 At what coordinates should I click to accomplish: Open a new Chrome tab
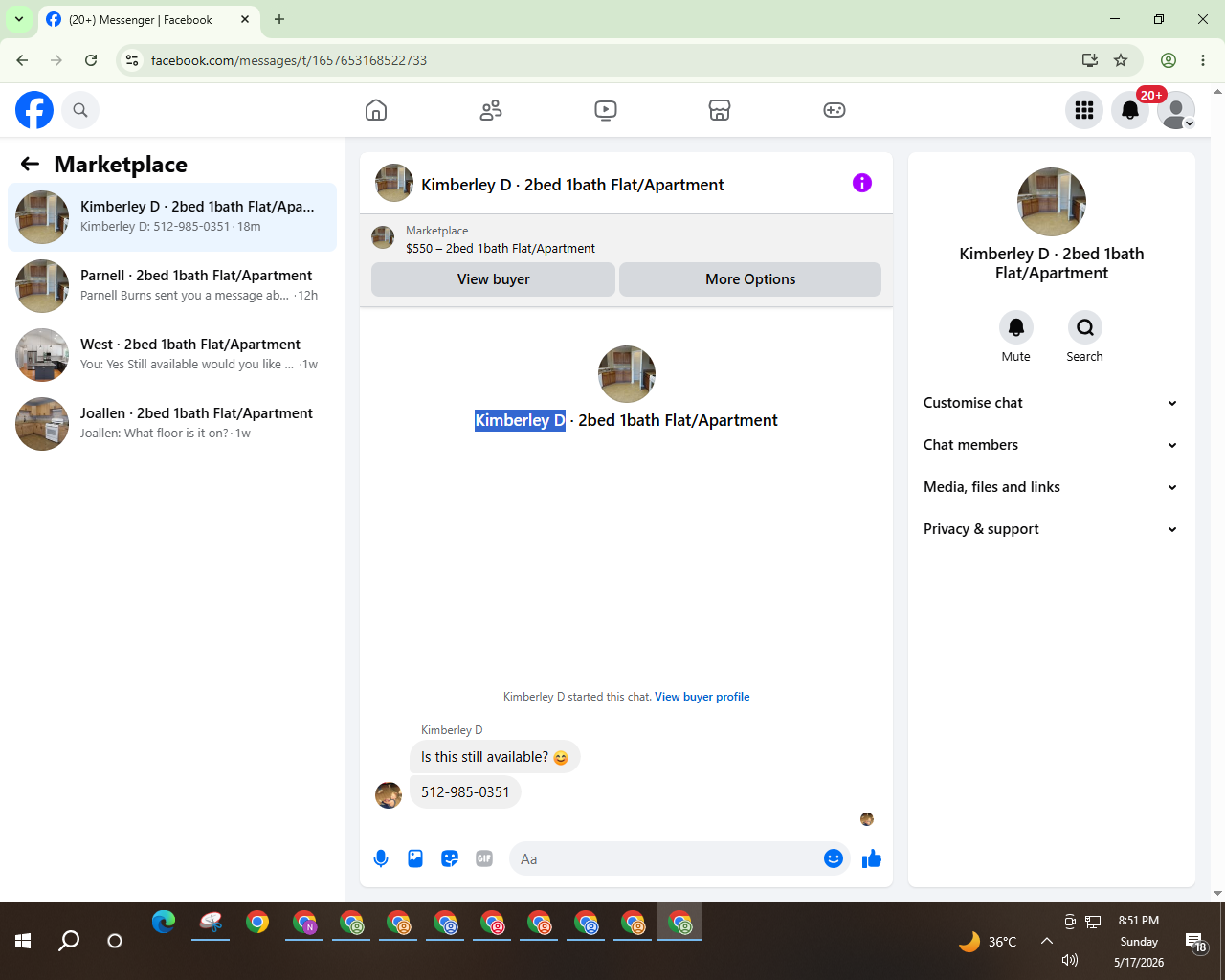279,19
